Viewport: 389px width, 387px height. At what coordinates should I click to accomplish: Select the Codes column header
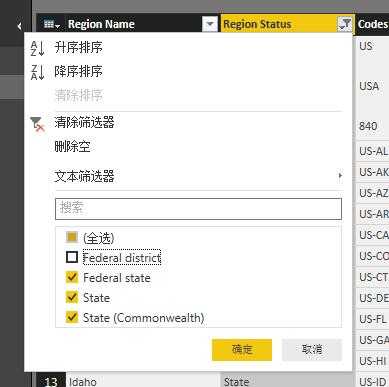(x=372, y=24)
